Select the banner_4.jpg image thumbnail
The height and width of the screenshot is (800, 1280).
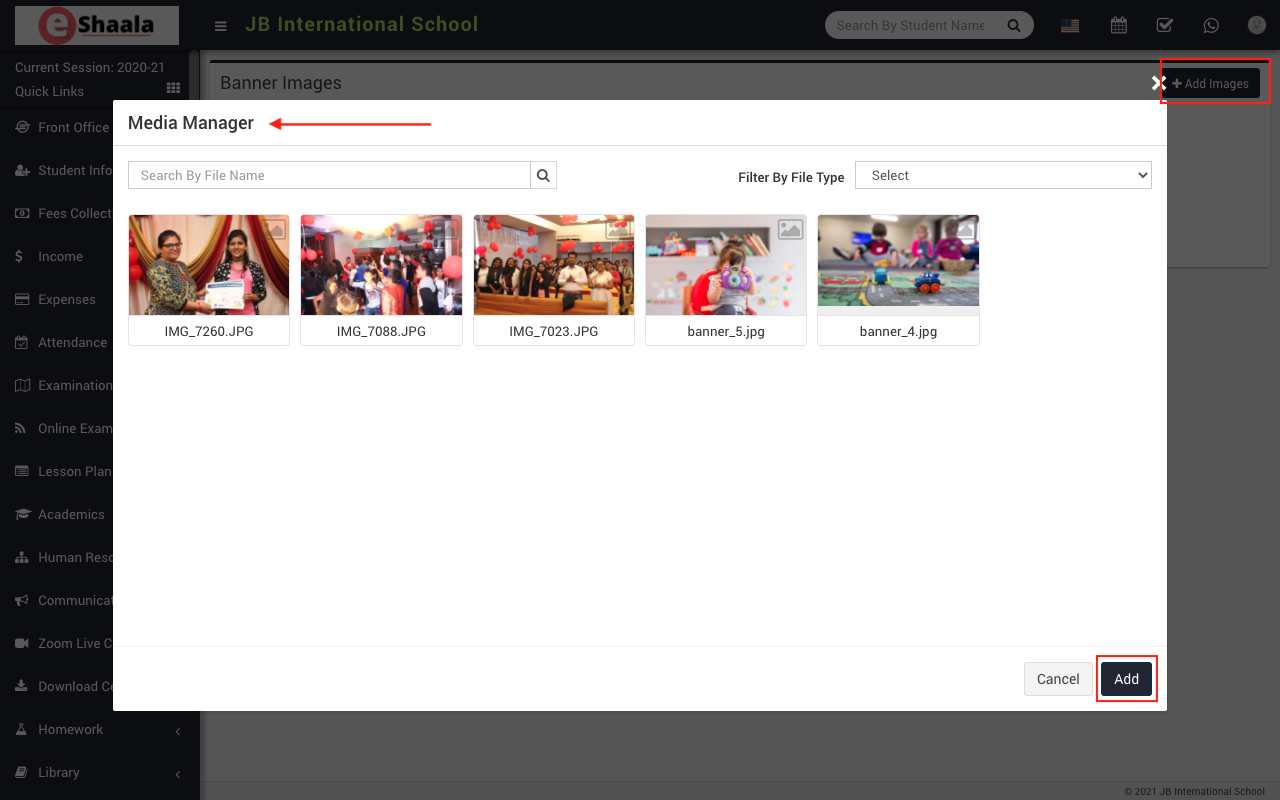tap(898, 265)
